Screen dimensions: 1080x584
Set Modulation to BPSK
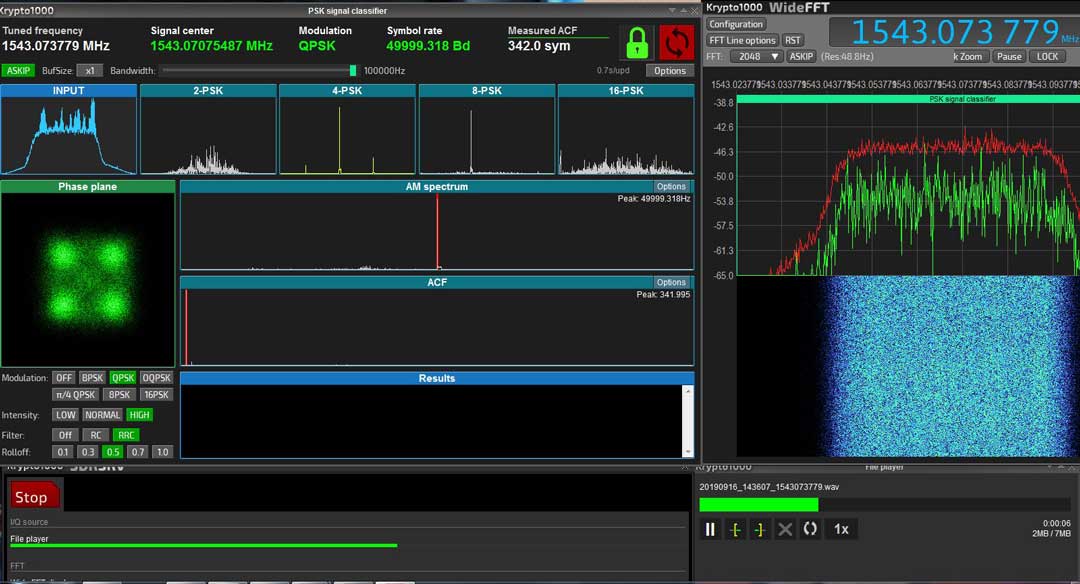click(x=92, y=377)
